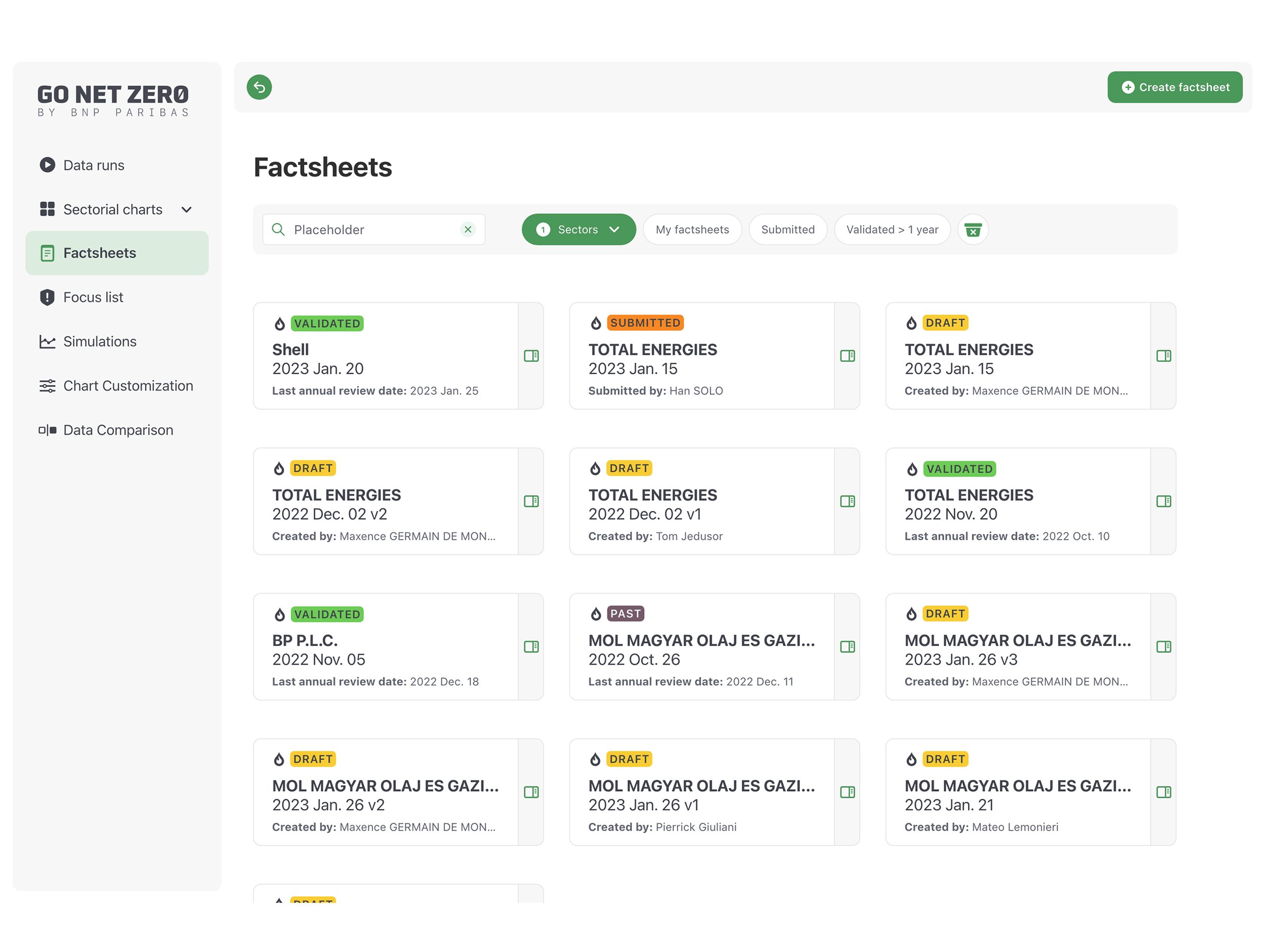Click the SUBMITTED status badge
This screenshot has width=1265, height=952.
pos(645,323)
